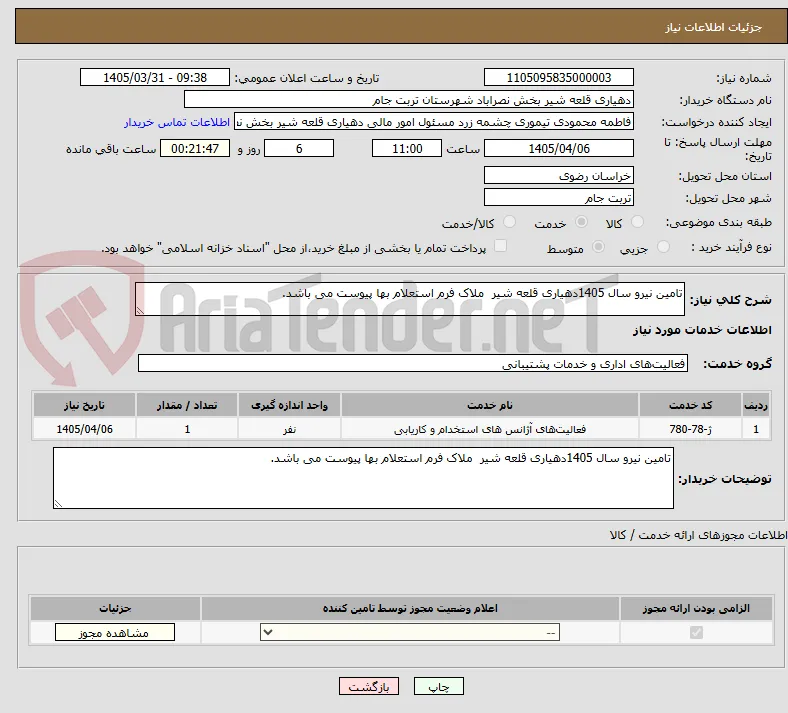This screenshot has height=713, width=788.
Task: Toggle the اسناد خزانه اسلامی payment checkbox
Action: [501, 246]
